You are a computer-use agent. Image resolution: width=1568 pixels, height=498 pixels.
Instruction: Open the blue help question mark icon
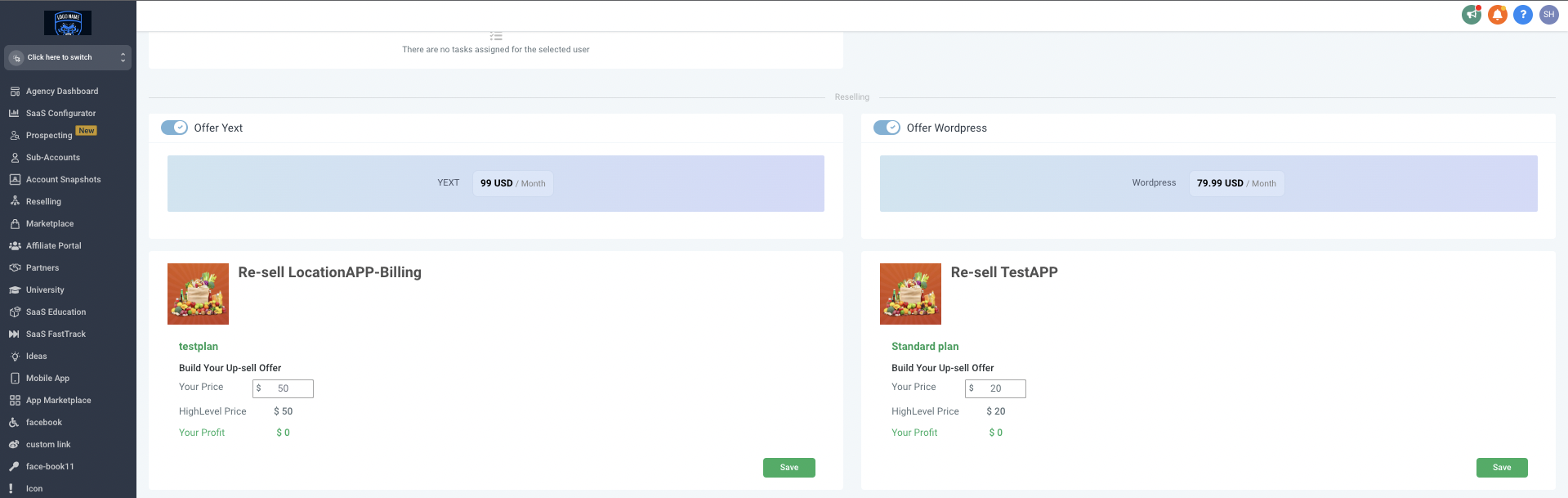[1522, 15]
